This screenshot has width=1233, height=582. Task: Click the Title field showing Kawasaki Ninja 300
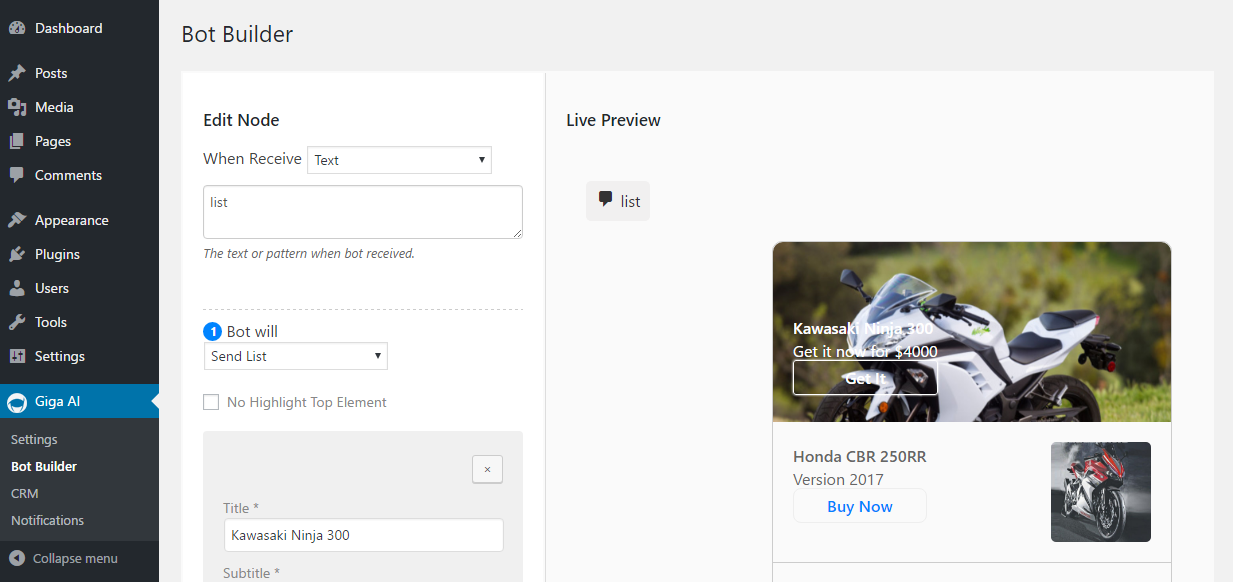(x=363, y=535)
